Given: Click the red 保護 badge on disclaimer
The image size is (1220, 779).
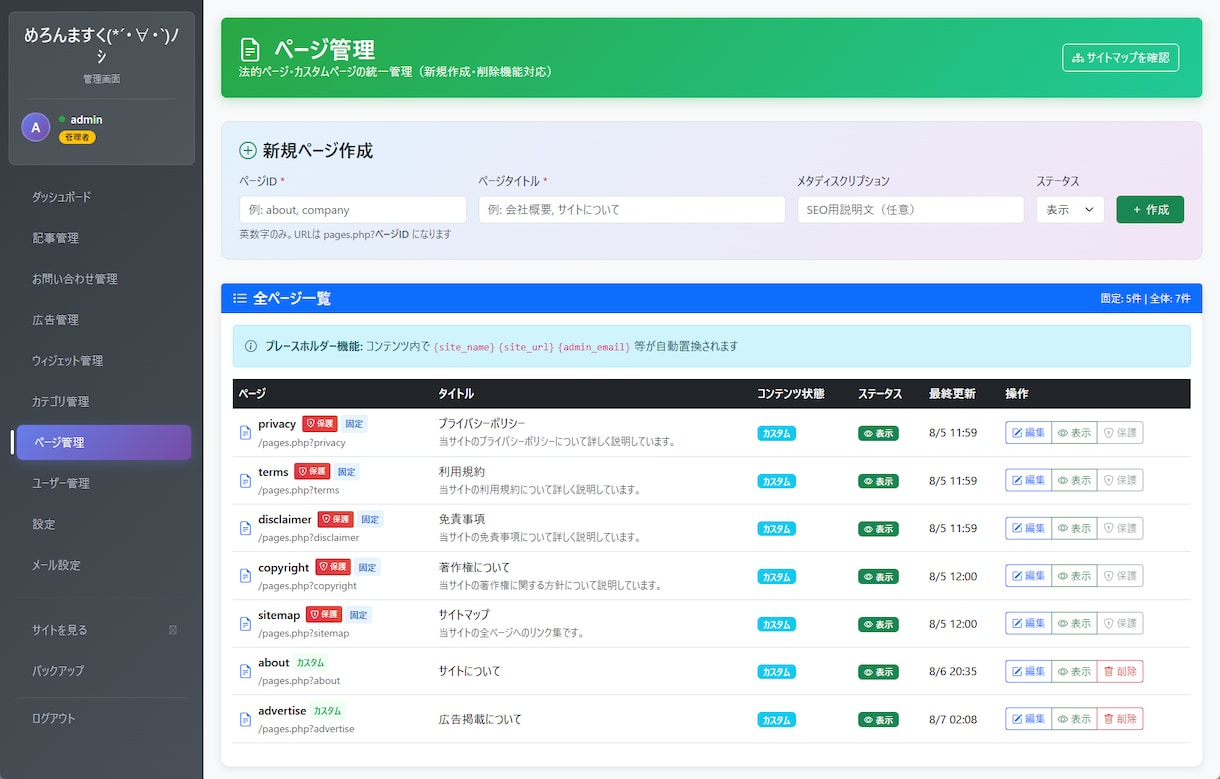Looking at the screenshot, I should [335, 520].
